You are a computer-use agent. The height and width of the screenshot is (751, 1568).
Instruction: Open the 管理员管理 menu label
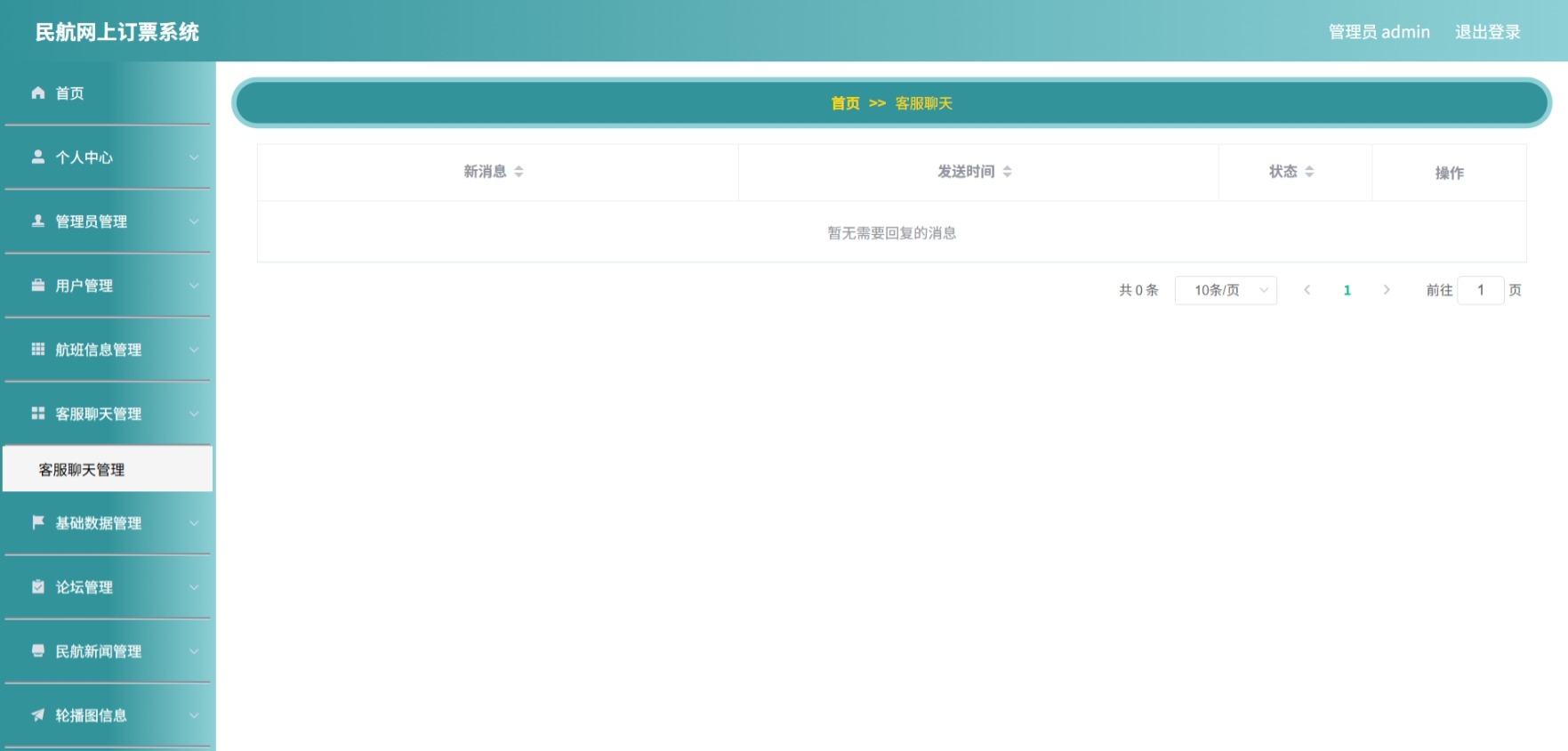92,222
